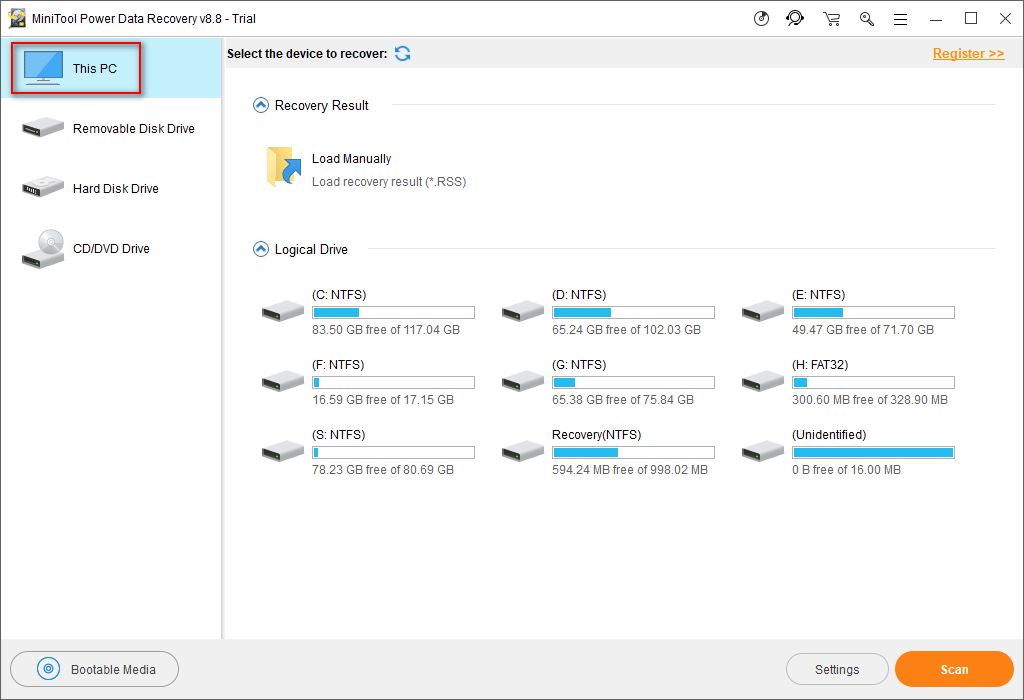Image resolution: width=1024 pixels, height=700 pixels.
Task: Click the E: drive usage bar
Action: [x=873, y=313]
